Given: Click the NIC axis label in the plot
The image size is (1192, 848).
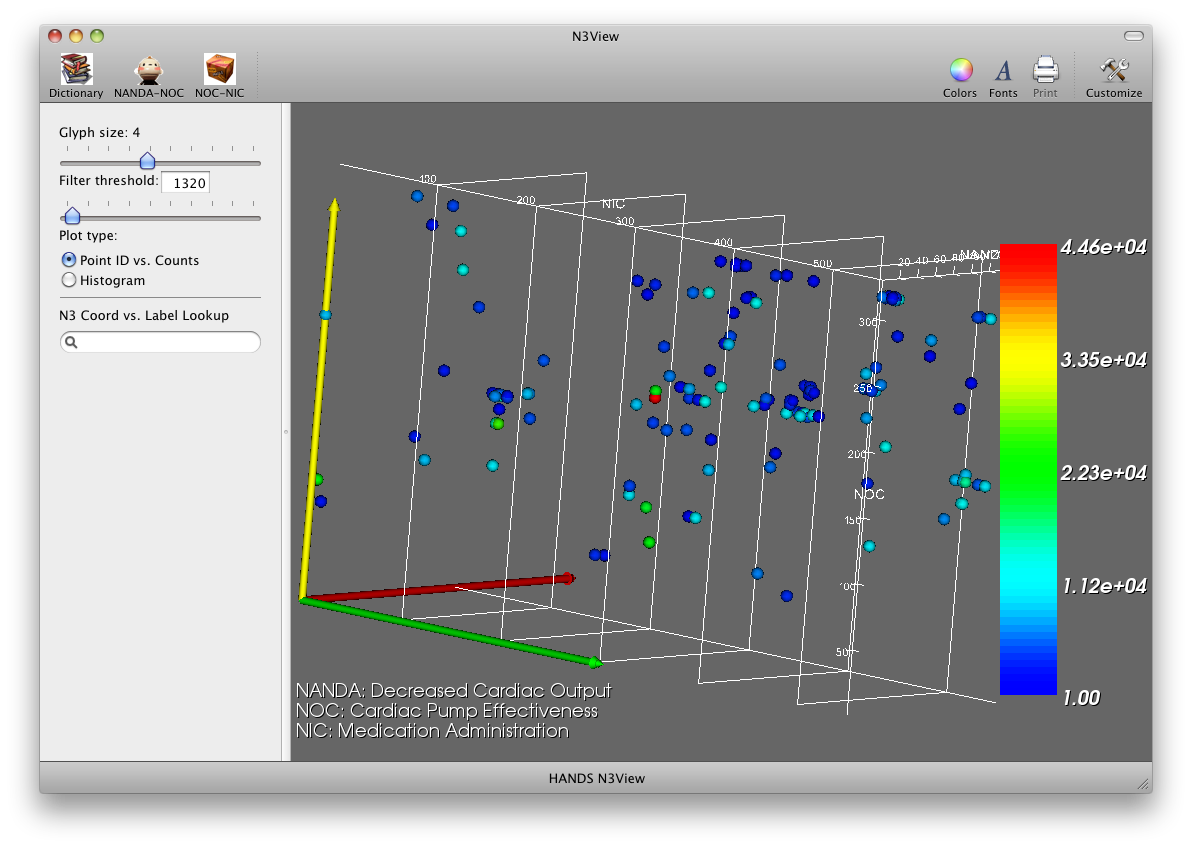Looking at the screenshot, I should pos(613,204).
